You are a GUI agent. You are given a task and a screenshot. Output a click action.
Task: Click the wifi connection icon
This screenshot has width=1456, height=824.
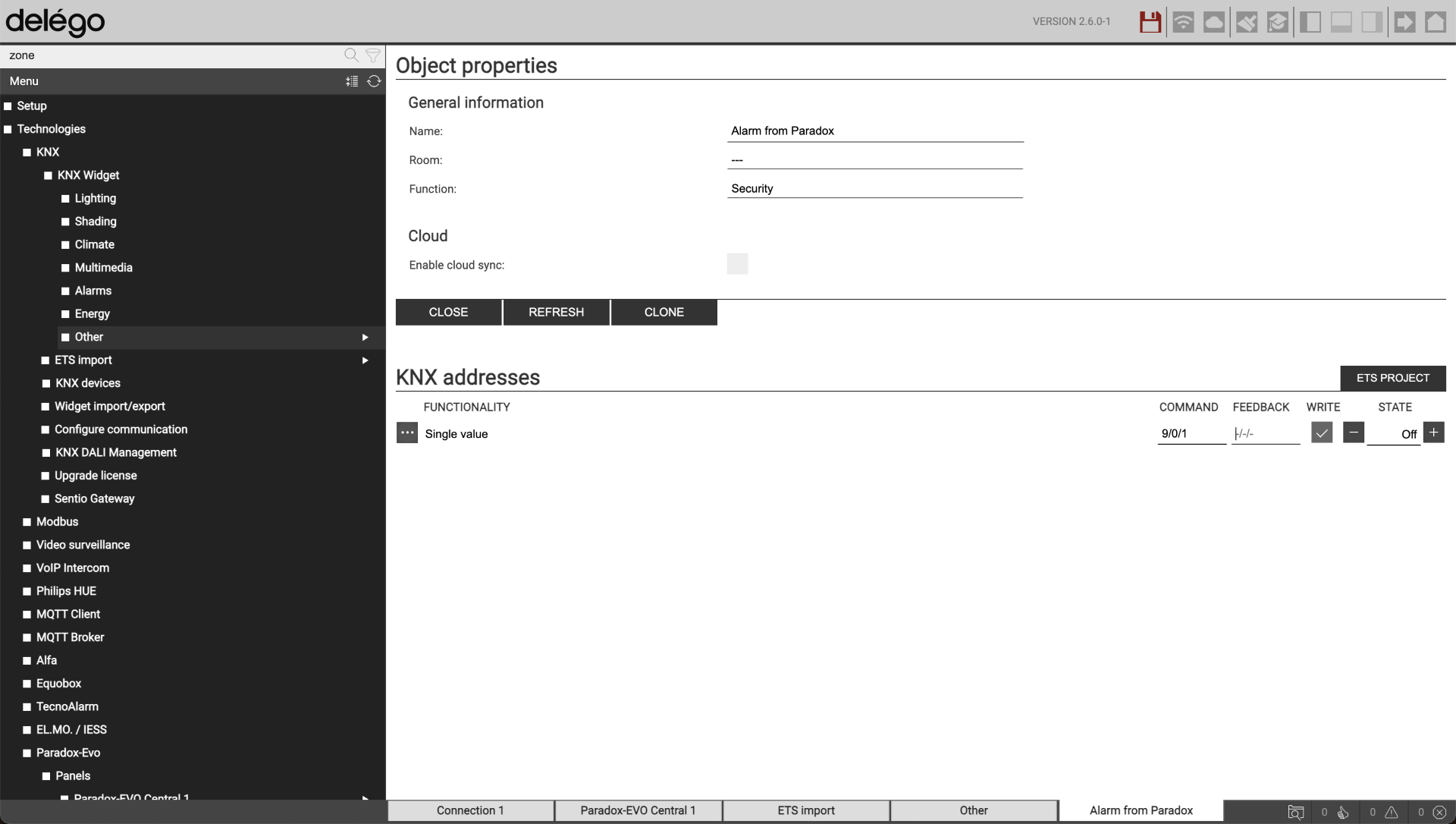pyautogui.click(x=1183, y=22)
